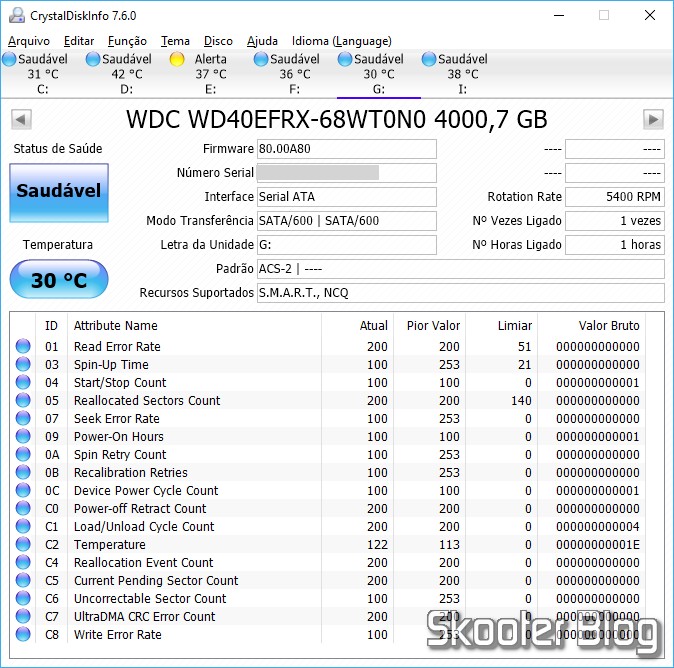This screenshot has width=674, height=668.
Task: Click the Nº Vezes Ligado field 1 vezes
Action: [615, 221]
